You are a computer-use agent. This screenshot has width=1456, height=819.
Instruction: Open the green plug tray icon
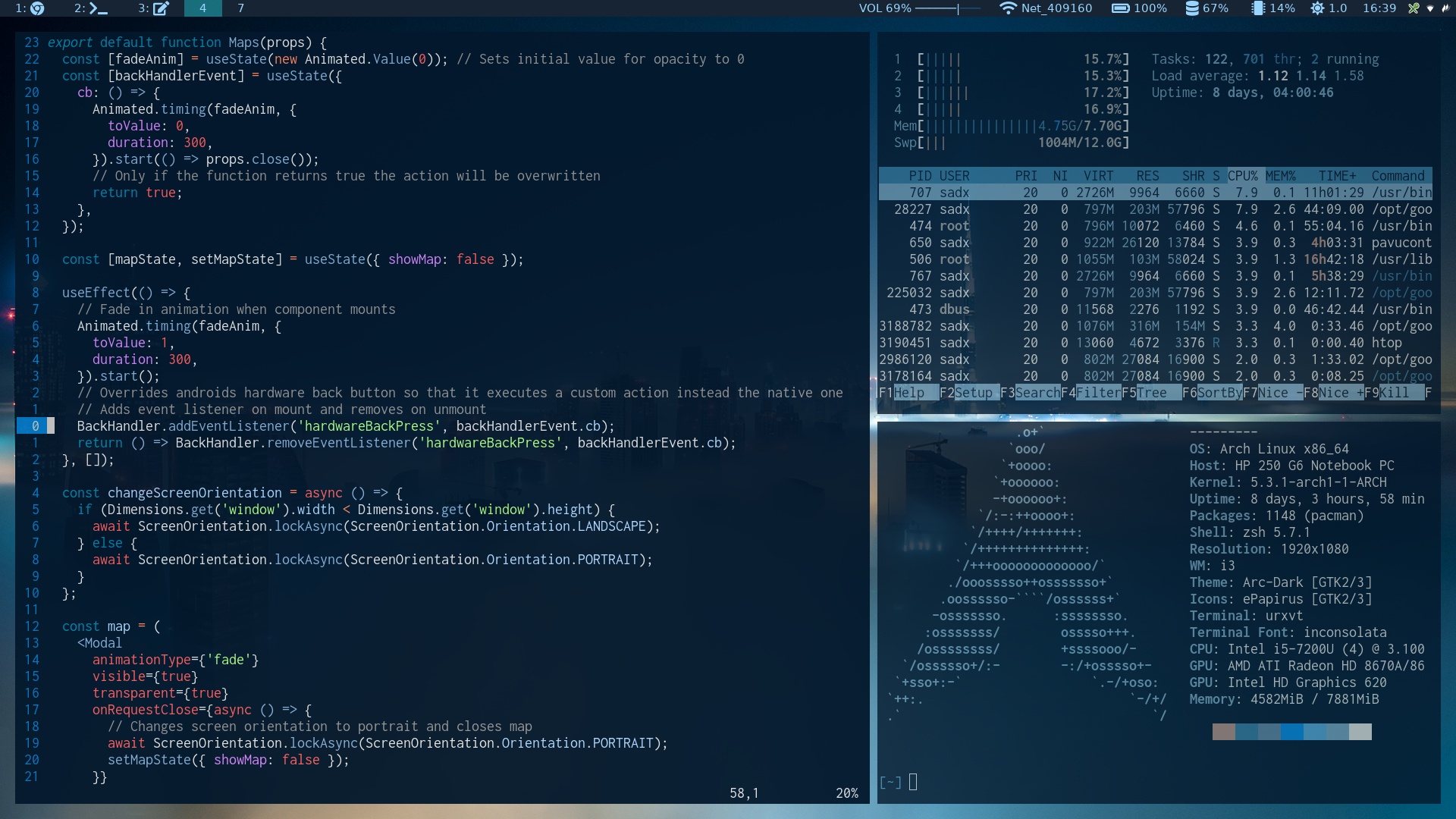(1414, 8)
